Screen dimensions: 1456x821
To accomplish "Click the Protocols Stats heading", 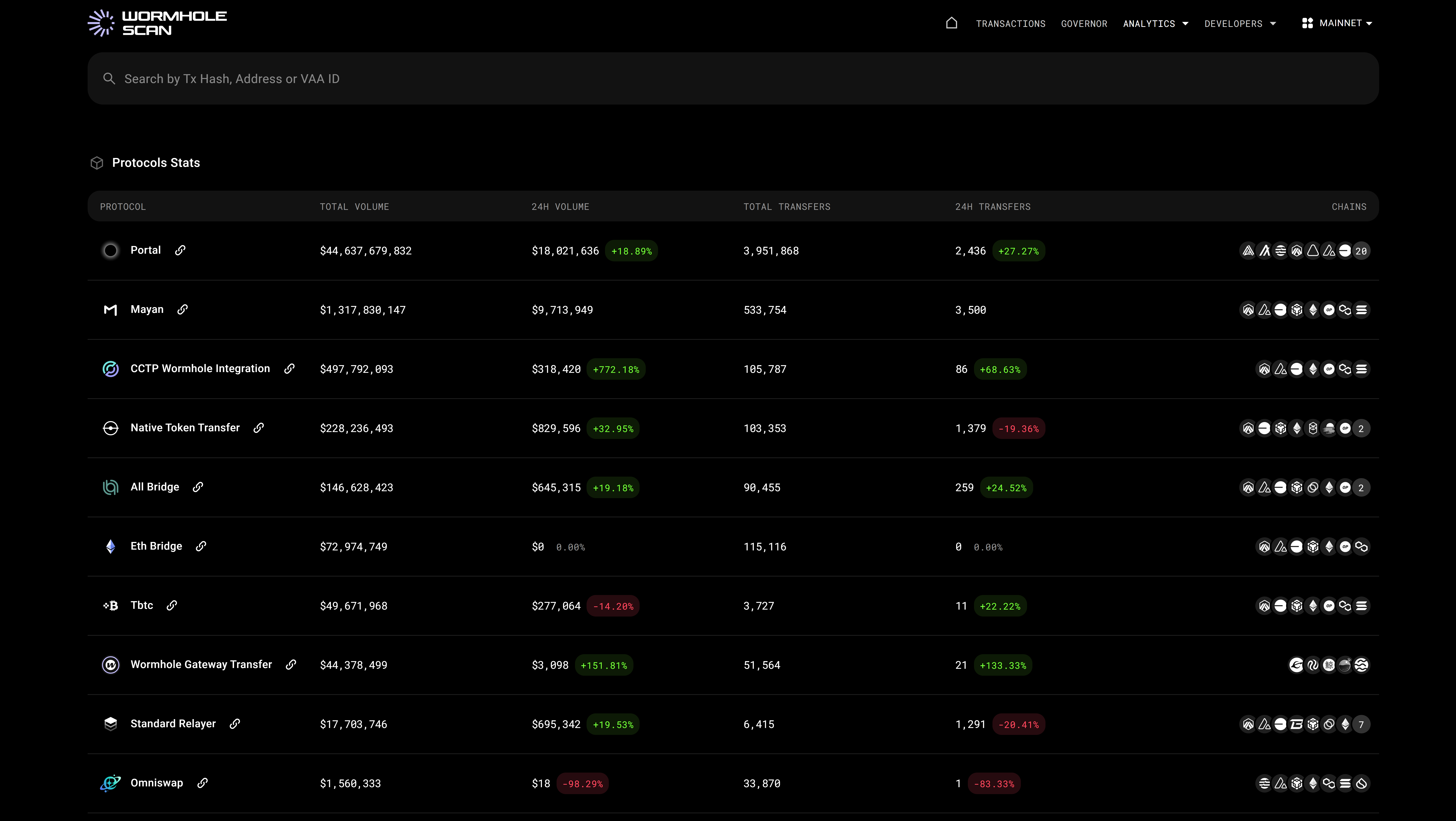I will [156, 163].
